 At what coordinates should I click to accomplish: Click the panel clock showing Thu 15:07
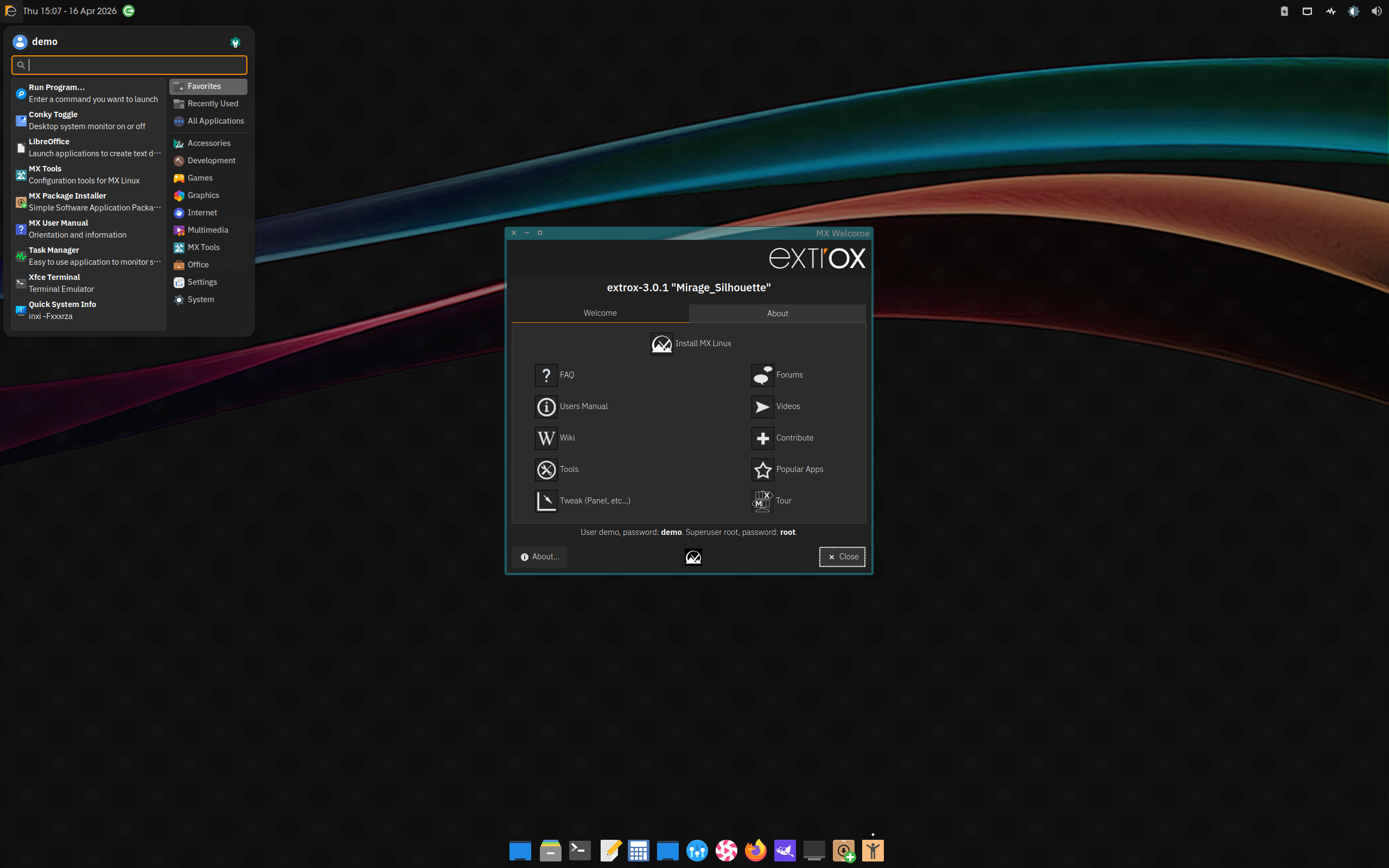(69, 11)
